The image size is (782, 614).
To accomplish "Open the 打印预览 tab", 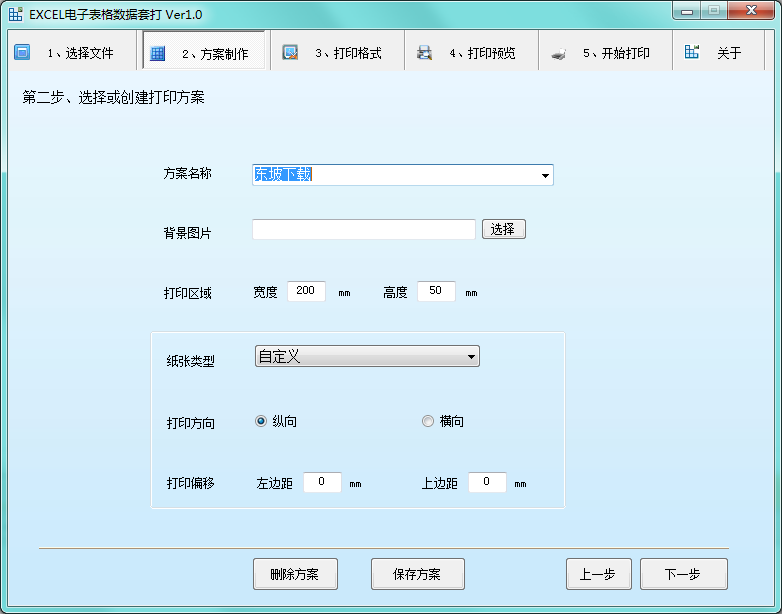I will tap(482, 53).
